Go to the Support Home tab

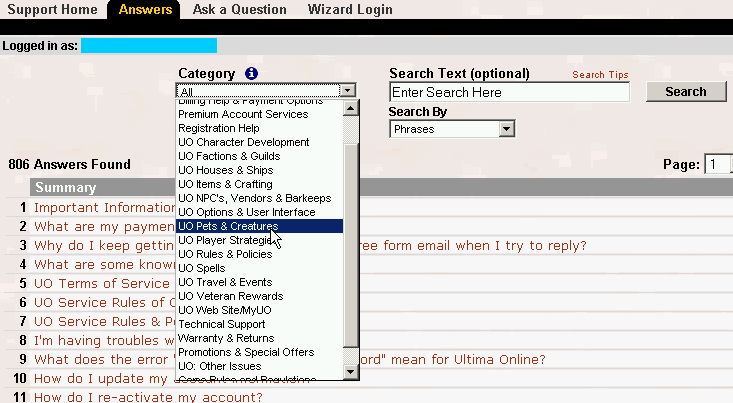(x=52, y=9)
